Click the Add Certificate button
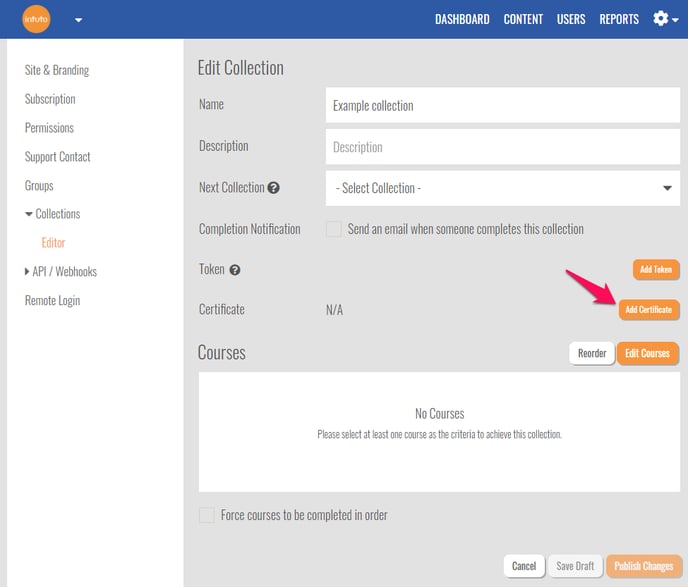The image size is (688, 587). 649,310
